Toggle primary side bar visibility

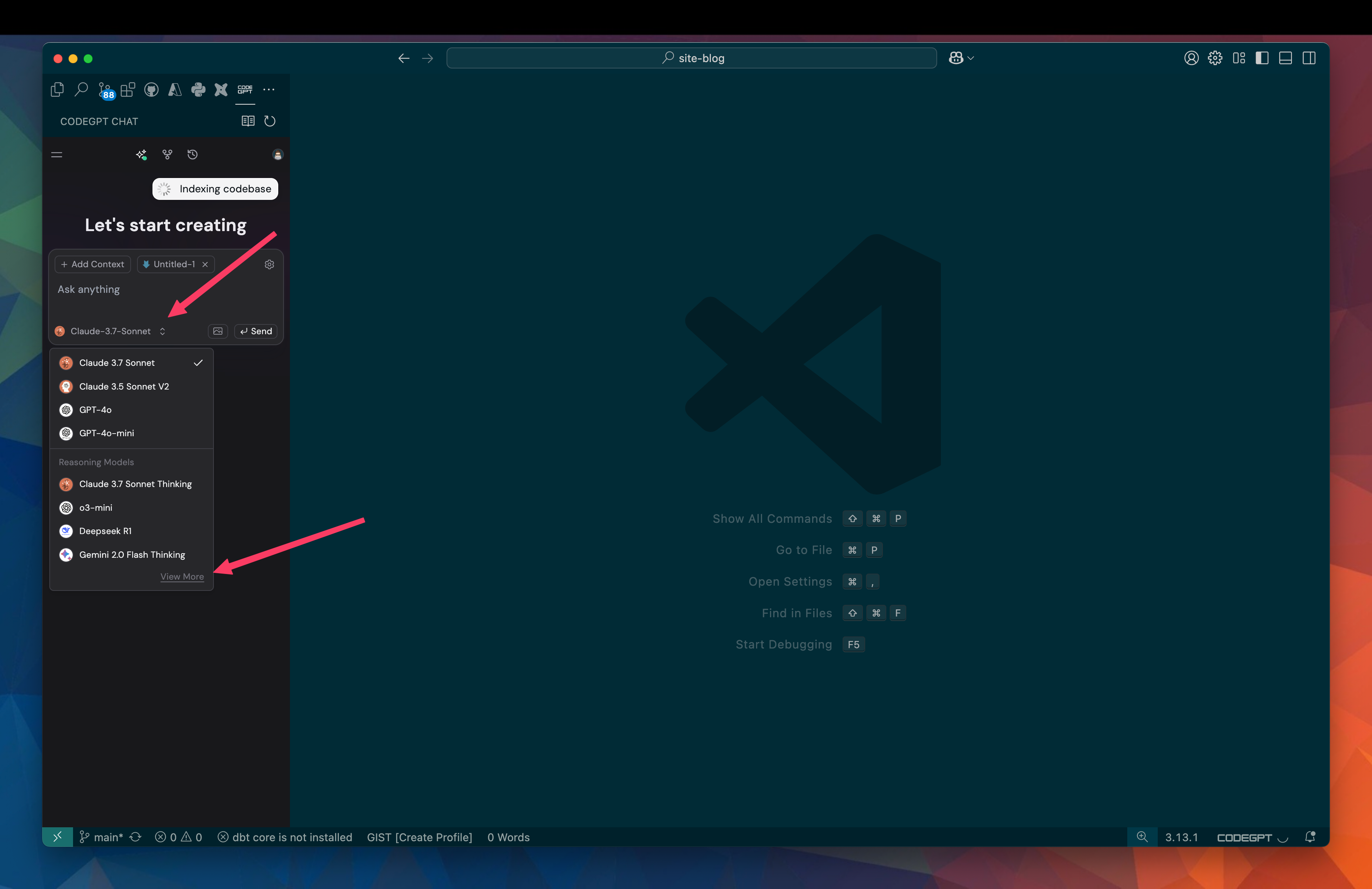pos(1262,58)
